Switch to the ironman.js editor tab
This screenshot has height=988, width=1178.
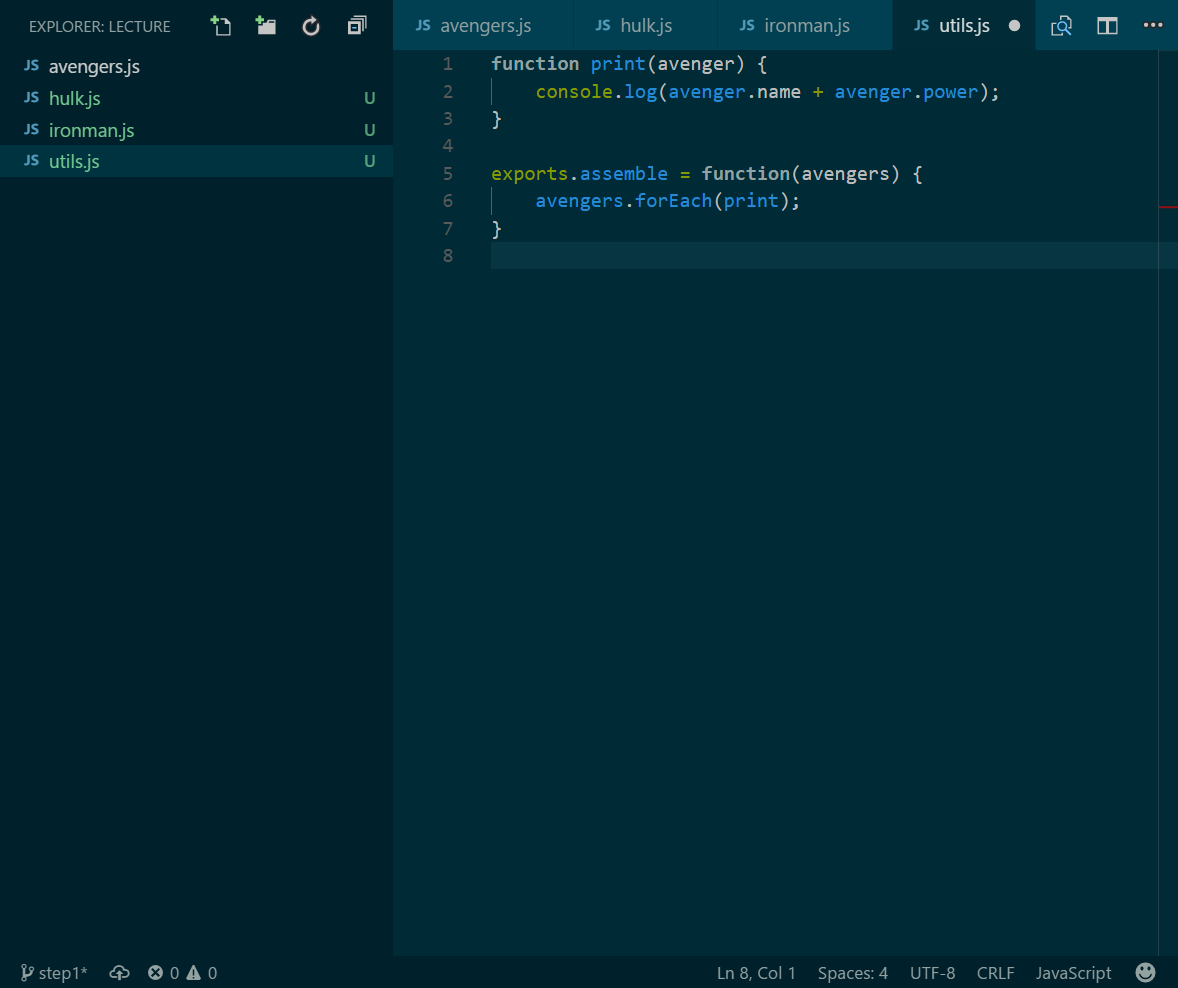pos(805,26)
